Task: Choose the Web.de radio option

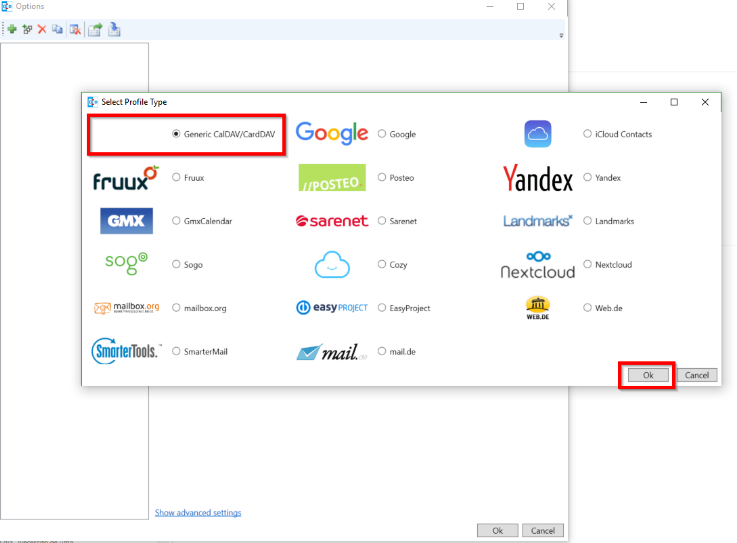Action: tap(587, 307)
